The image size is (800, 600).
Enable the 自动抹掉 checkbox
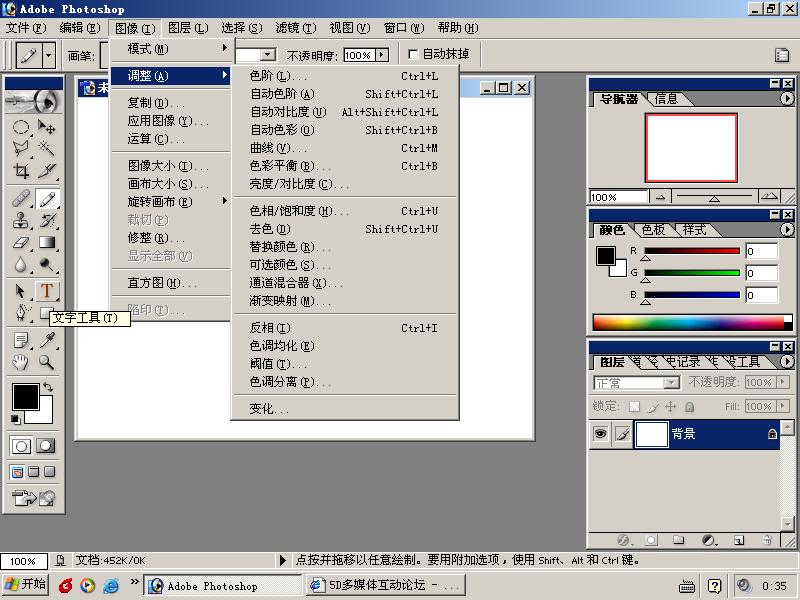[413, 54]
